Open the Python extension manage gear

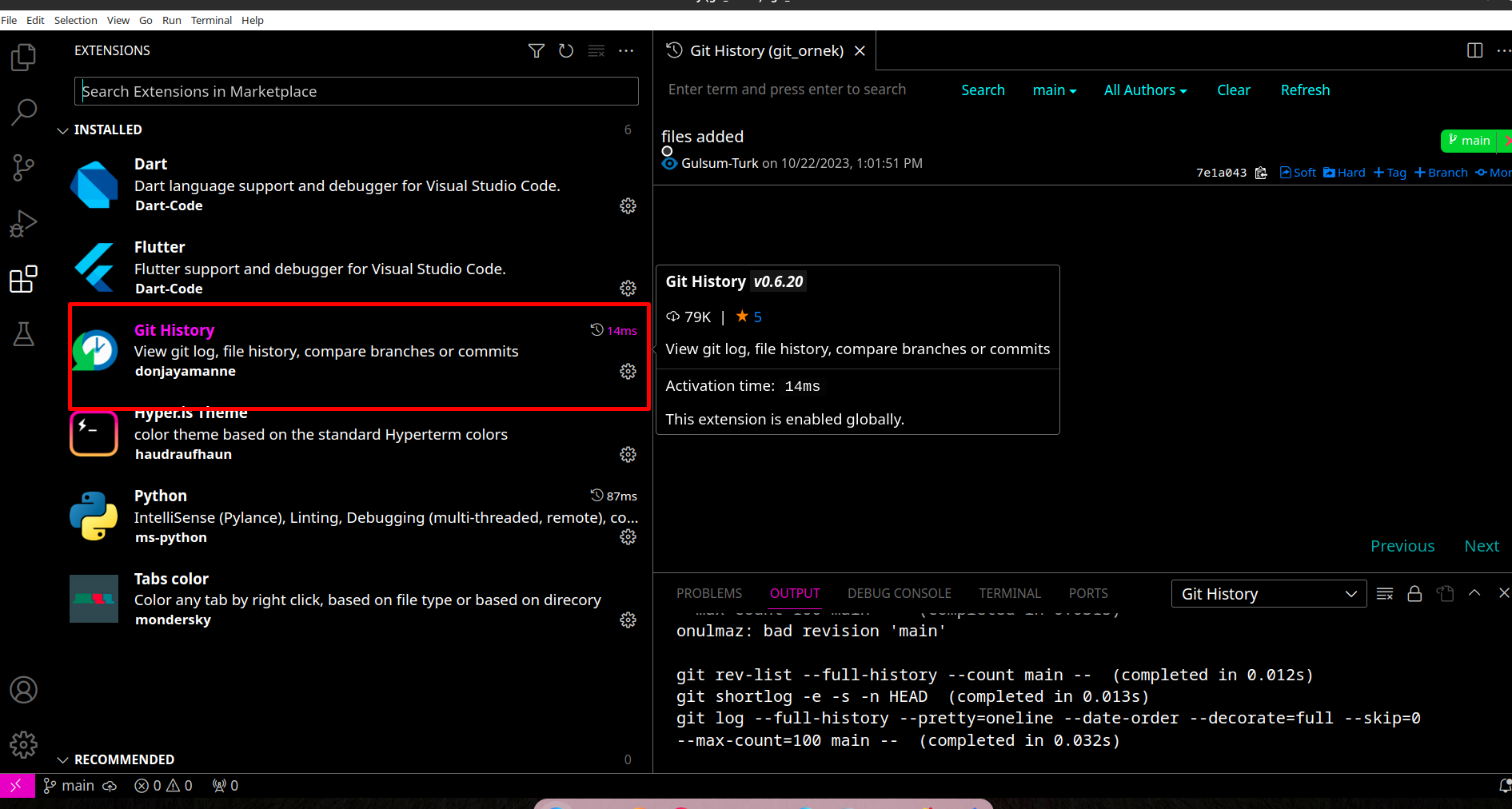628,537
